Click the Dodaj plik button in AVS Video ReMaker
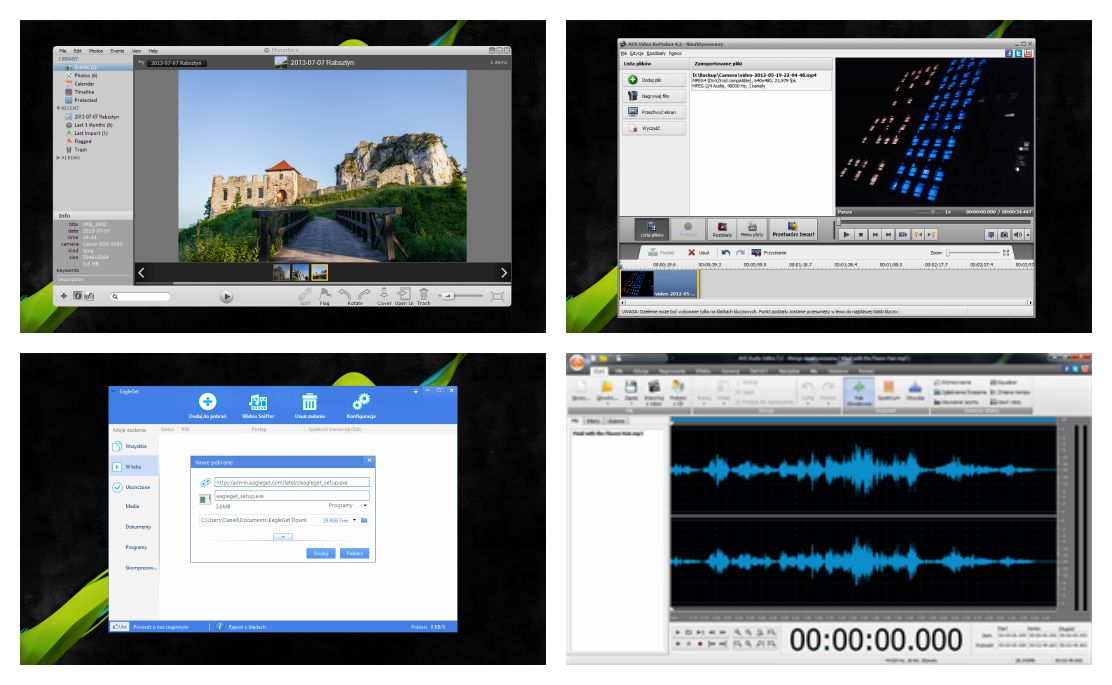The width and height of the screenshot is (1112, 685). (x=654, y=79)
